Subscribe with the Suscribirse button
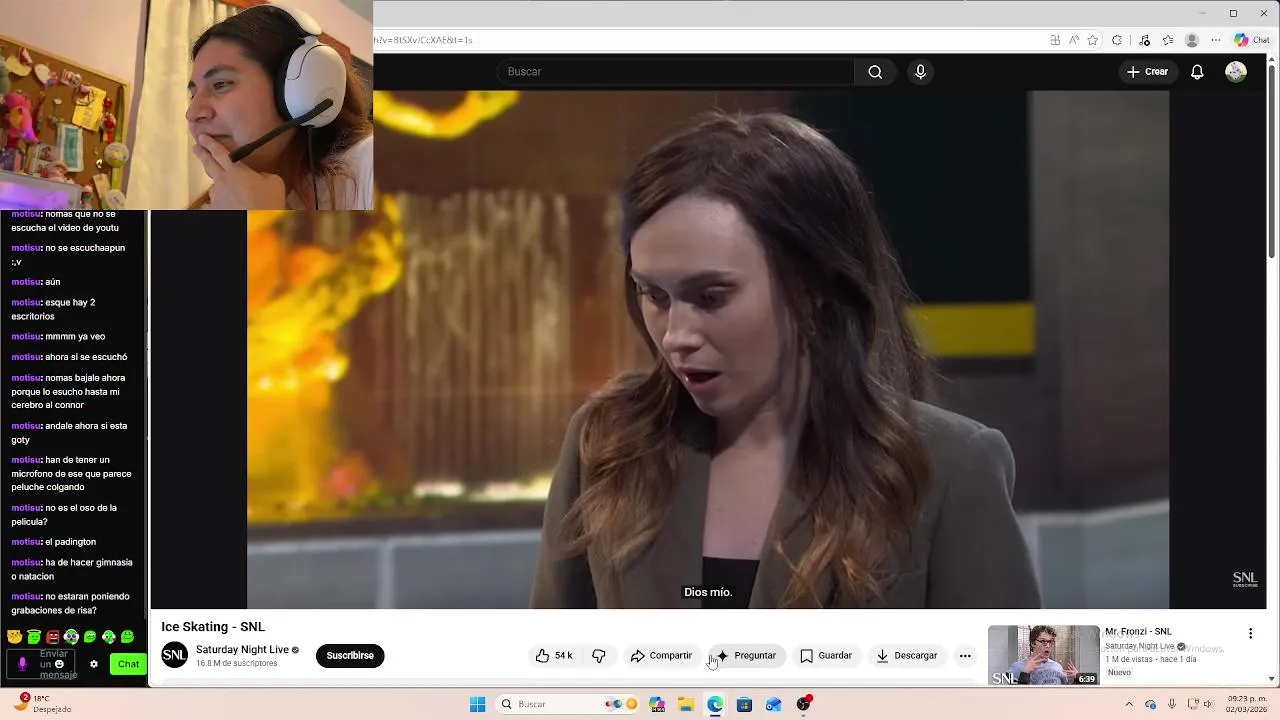This screenshot has width=1280, height=720. tap(350, 656)
